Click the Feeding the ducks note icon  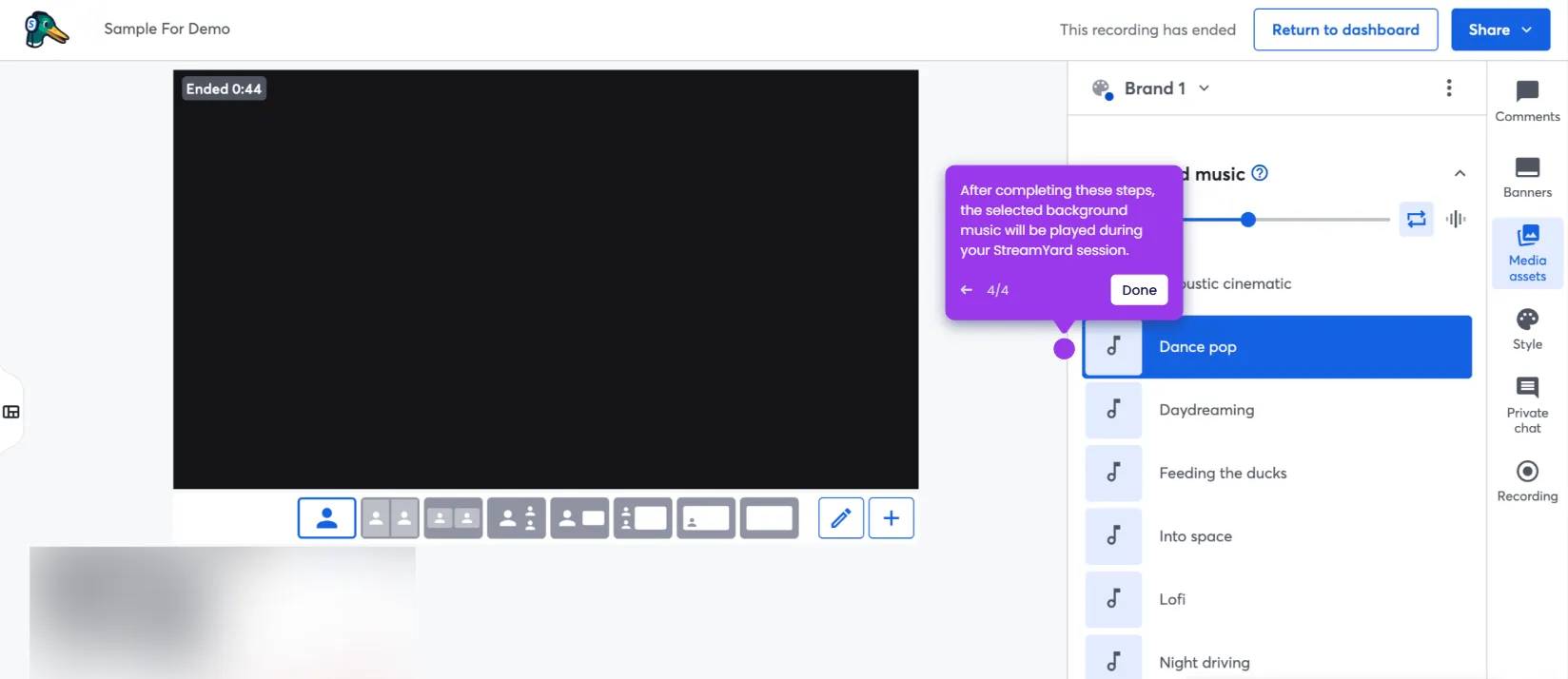click(1113, 474)
